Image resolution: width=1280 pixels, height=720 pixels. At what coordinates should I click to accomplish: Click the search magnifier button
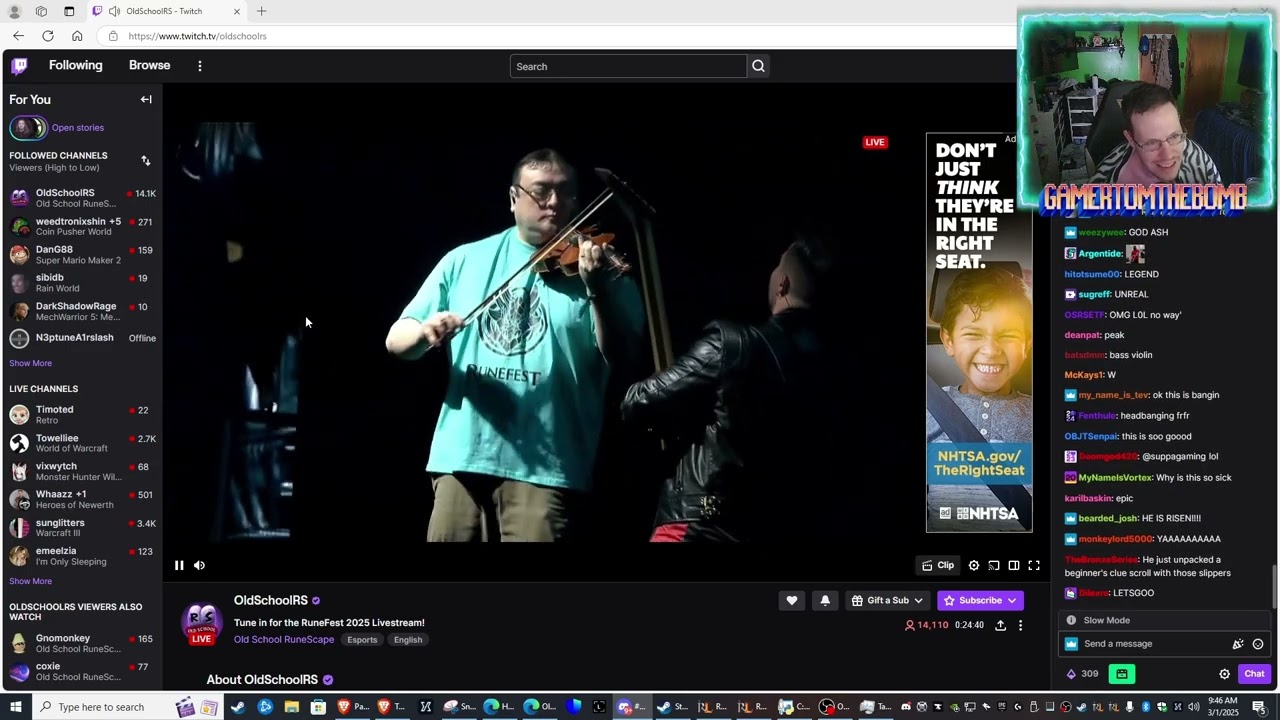tap(758, 66)
